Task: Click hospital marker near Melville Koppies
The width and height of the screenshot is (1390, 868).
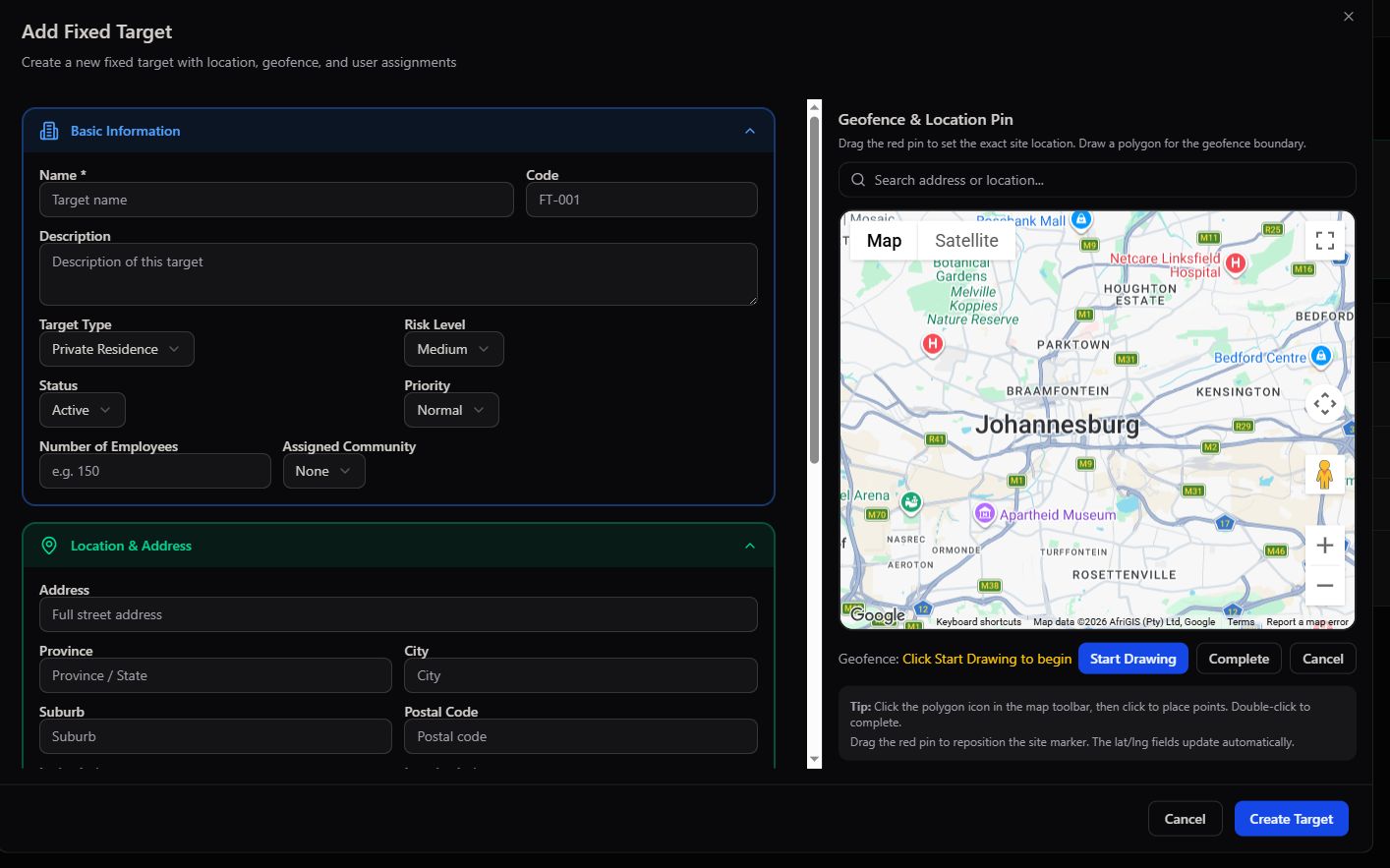Action: pos(932,344)
